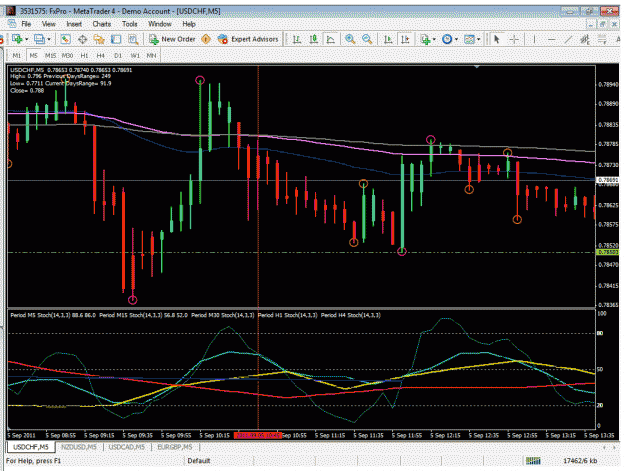
Task: Open the Charts menu
Action: pyautogui.click(x=102, y=24)
